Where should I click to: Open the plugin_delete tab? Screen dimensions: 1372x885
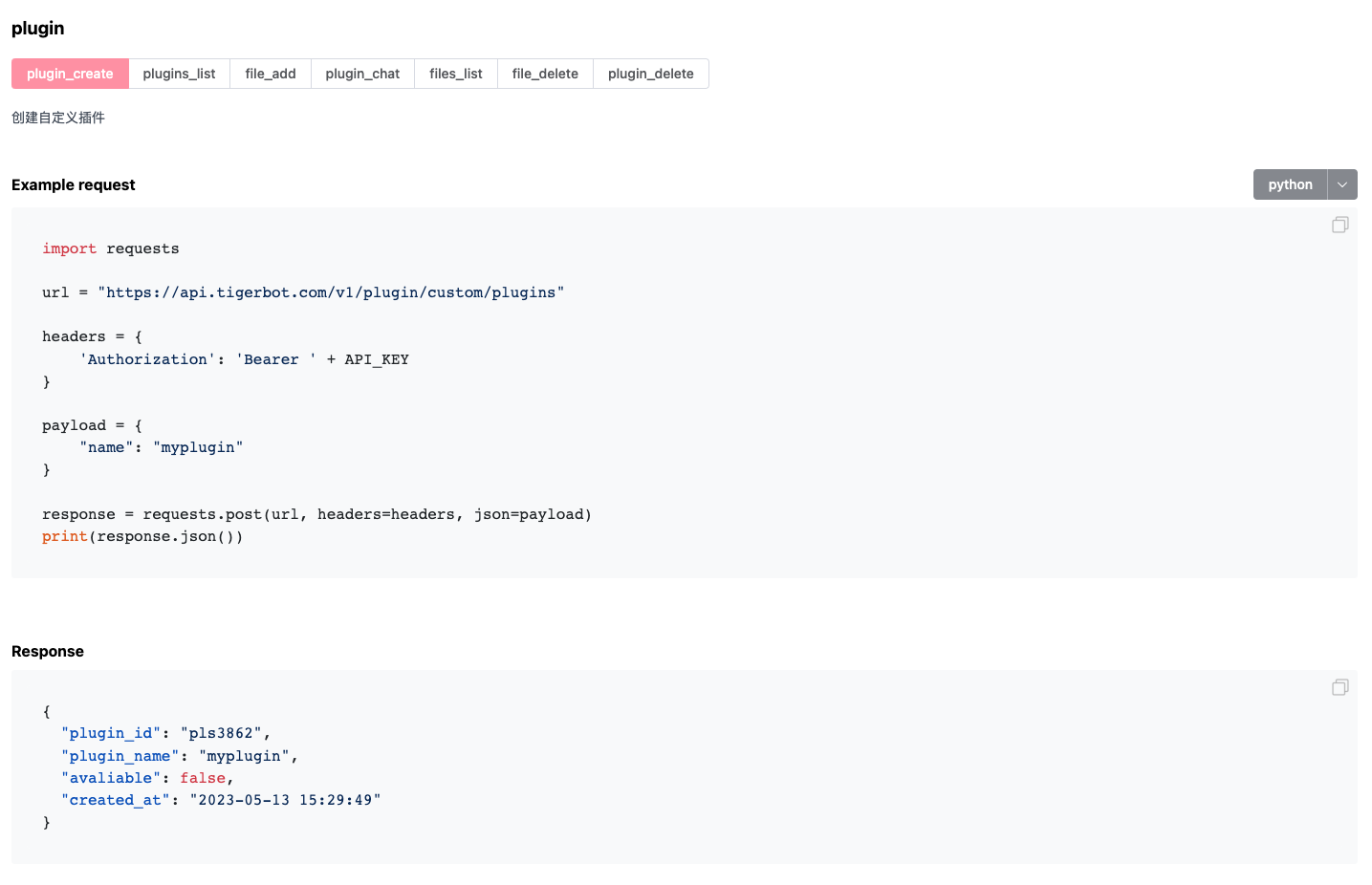[650, 74]
